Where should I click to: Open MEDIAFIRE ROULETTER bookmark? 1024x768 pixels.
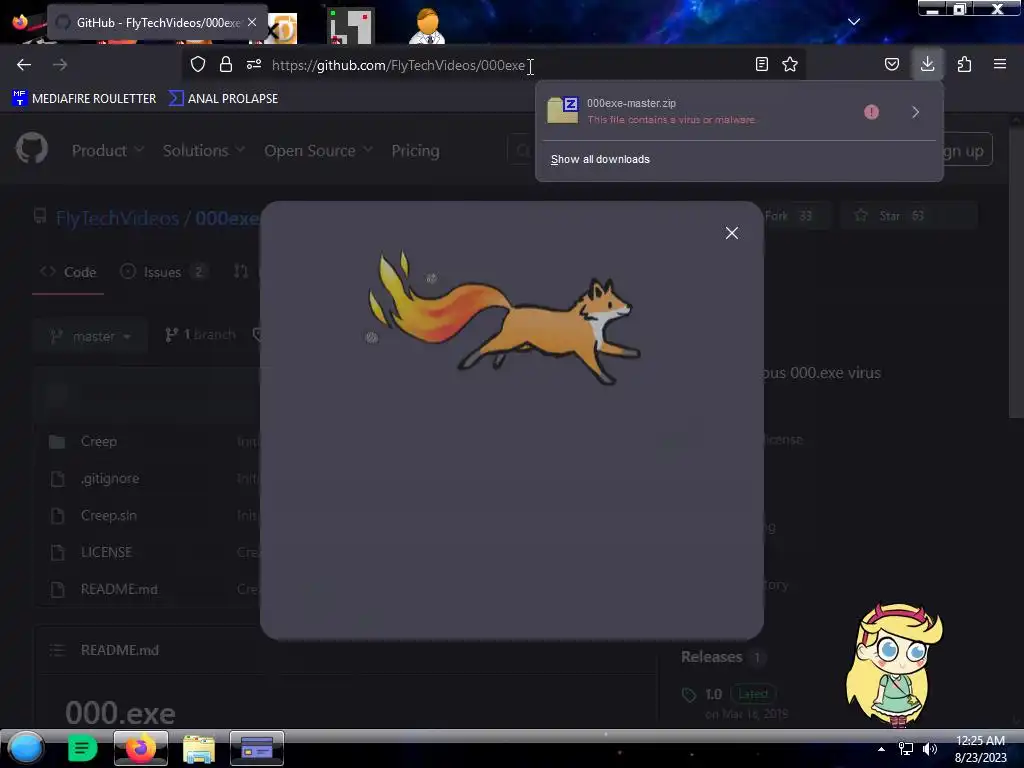84,99
